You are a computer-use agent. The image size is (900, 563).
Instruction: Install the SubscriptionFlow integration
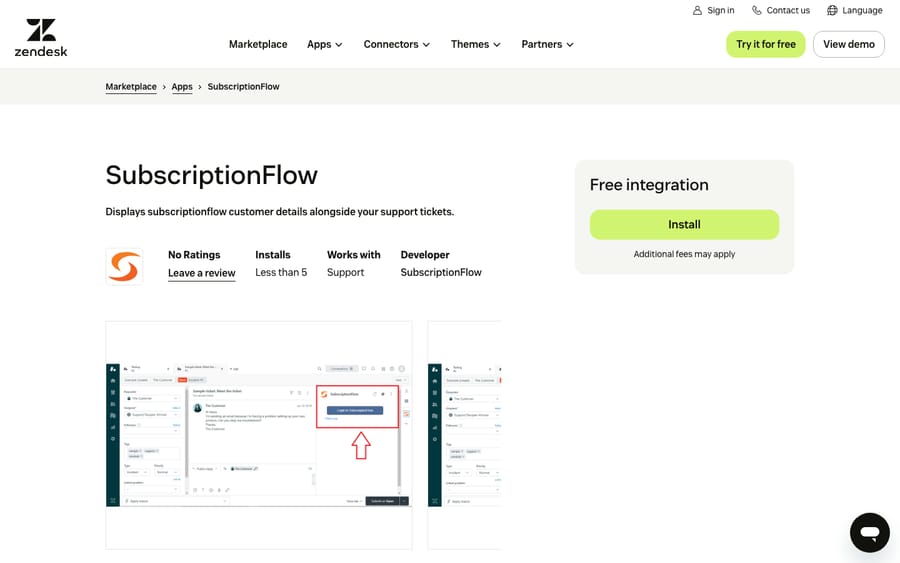[x=684, y=224]
